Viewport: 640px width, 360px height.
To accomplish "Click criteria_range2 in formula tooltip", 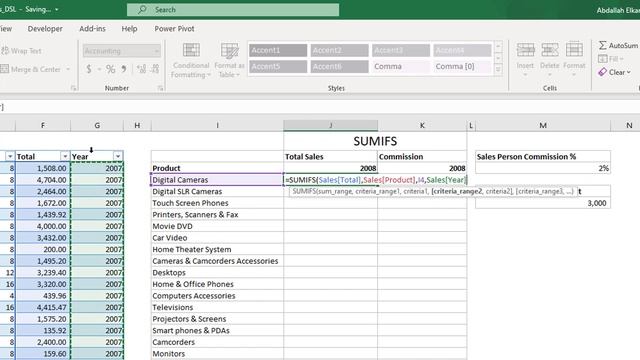I will pyautogui.click(x=457, y=191).
